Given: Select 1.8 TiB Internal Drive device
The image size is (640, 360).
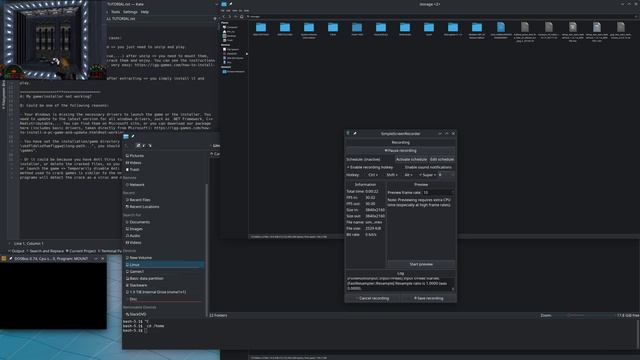Looking at the screenshot, I should click(x=156, y=292).
